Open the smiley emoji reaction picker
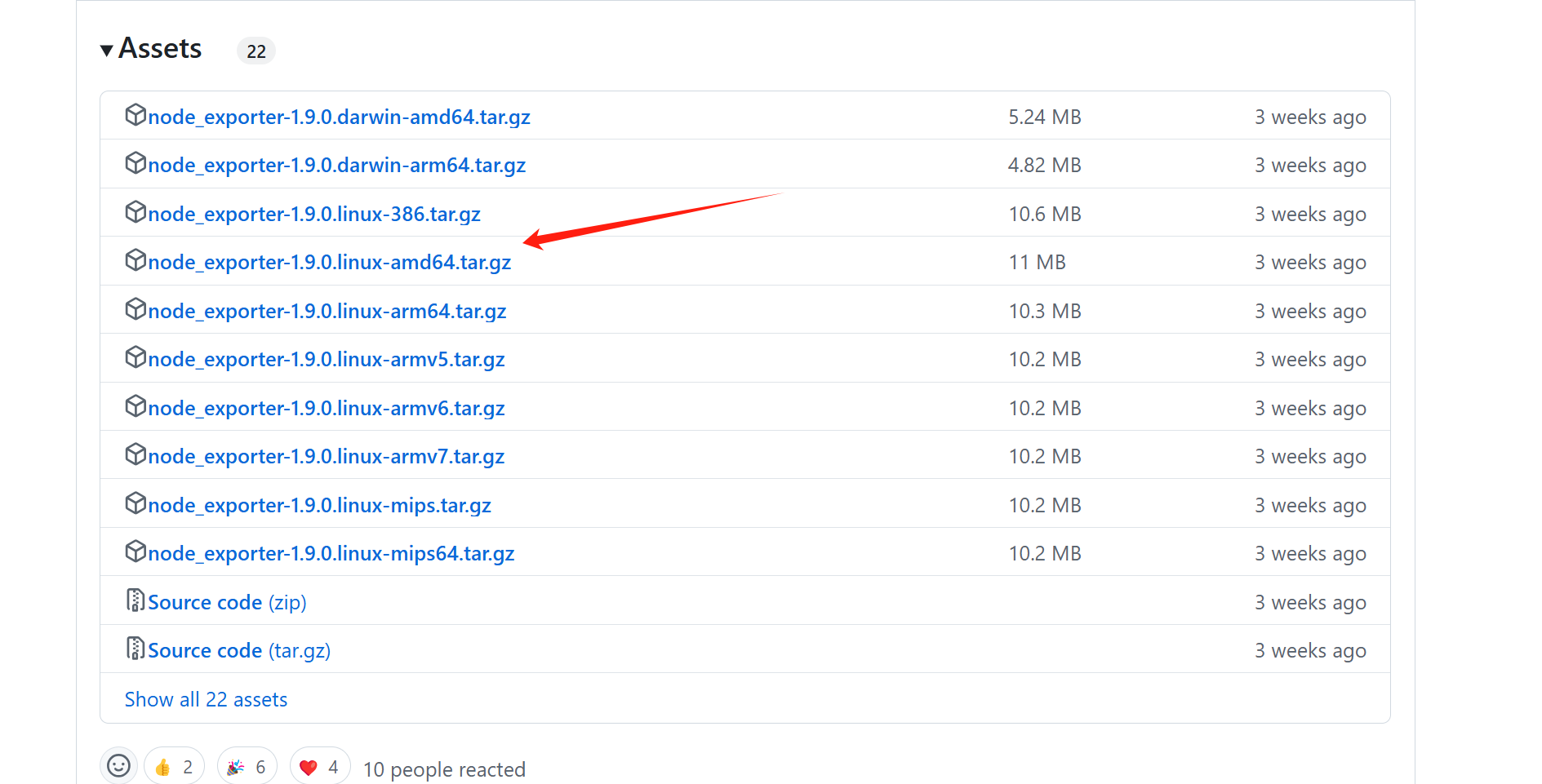 [119, 766]
